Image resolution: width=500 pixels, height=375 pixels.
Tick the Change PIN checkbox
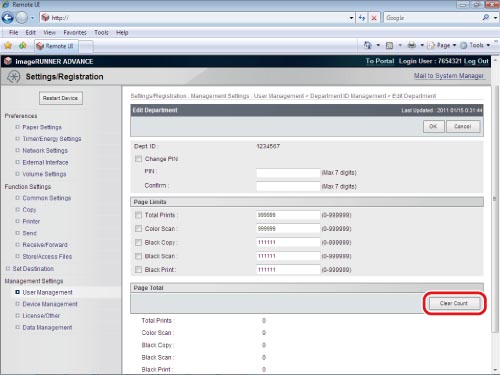(x=138, y=159)
